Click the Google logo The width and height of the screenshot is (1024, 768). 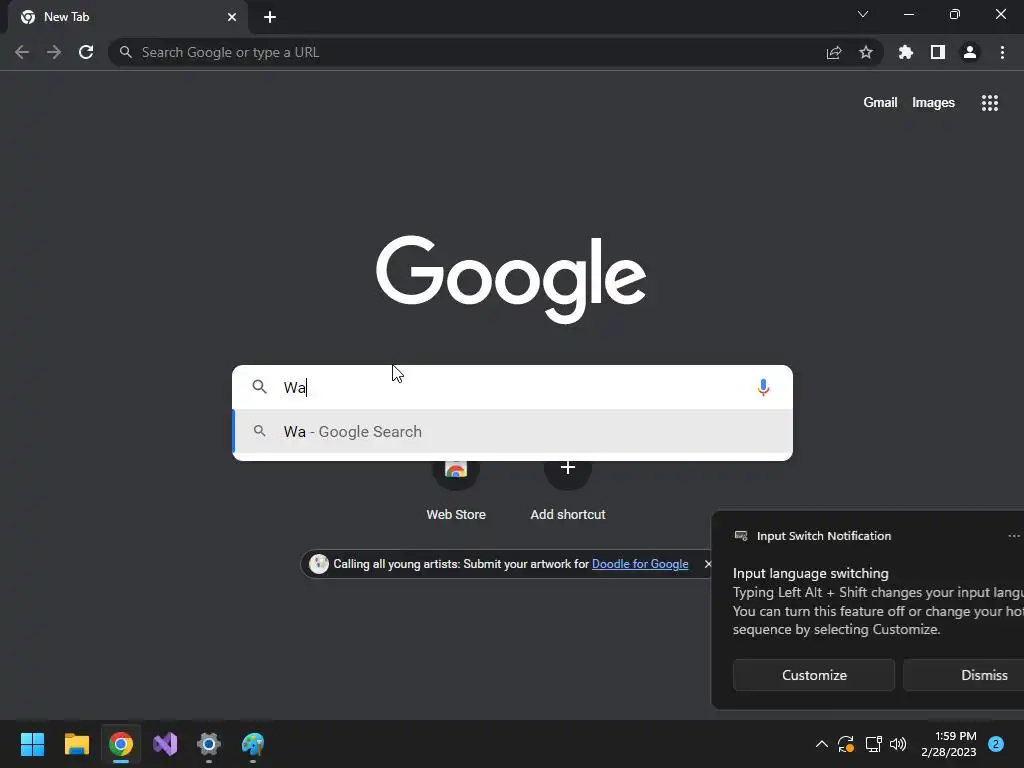[511, 279]
